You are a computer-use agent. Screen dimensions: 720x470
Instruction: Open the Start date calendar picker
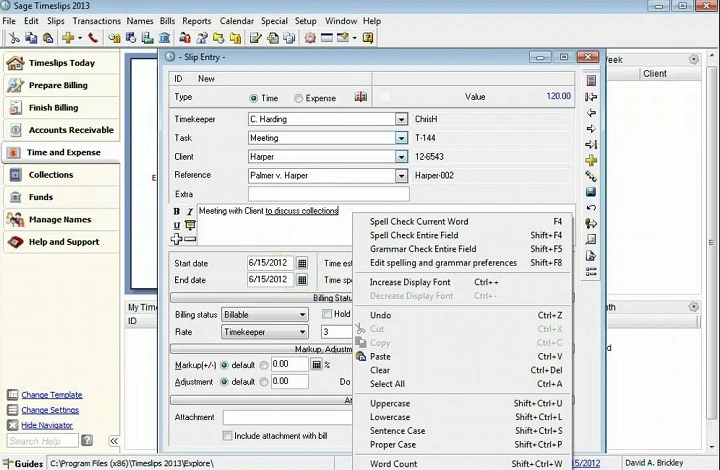click(x=302, y=263)
